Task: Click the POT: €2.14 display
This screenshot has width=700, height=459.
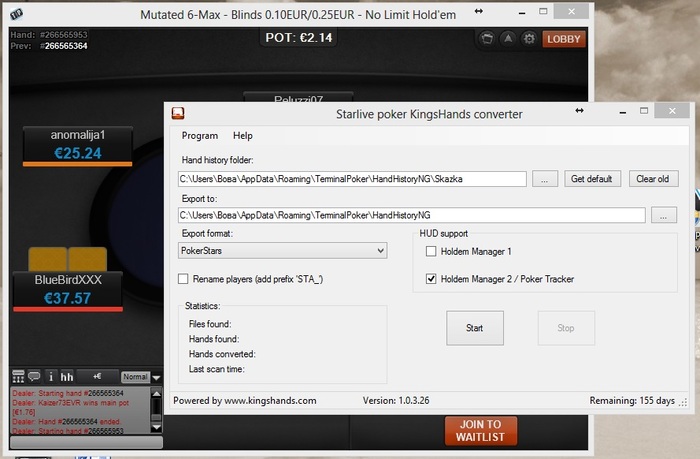Action: [x=299, y=38]
